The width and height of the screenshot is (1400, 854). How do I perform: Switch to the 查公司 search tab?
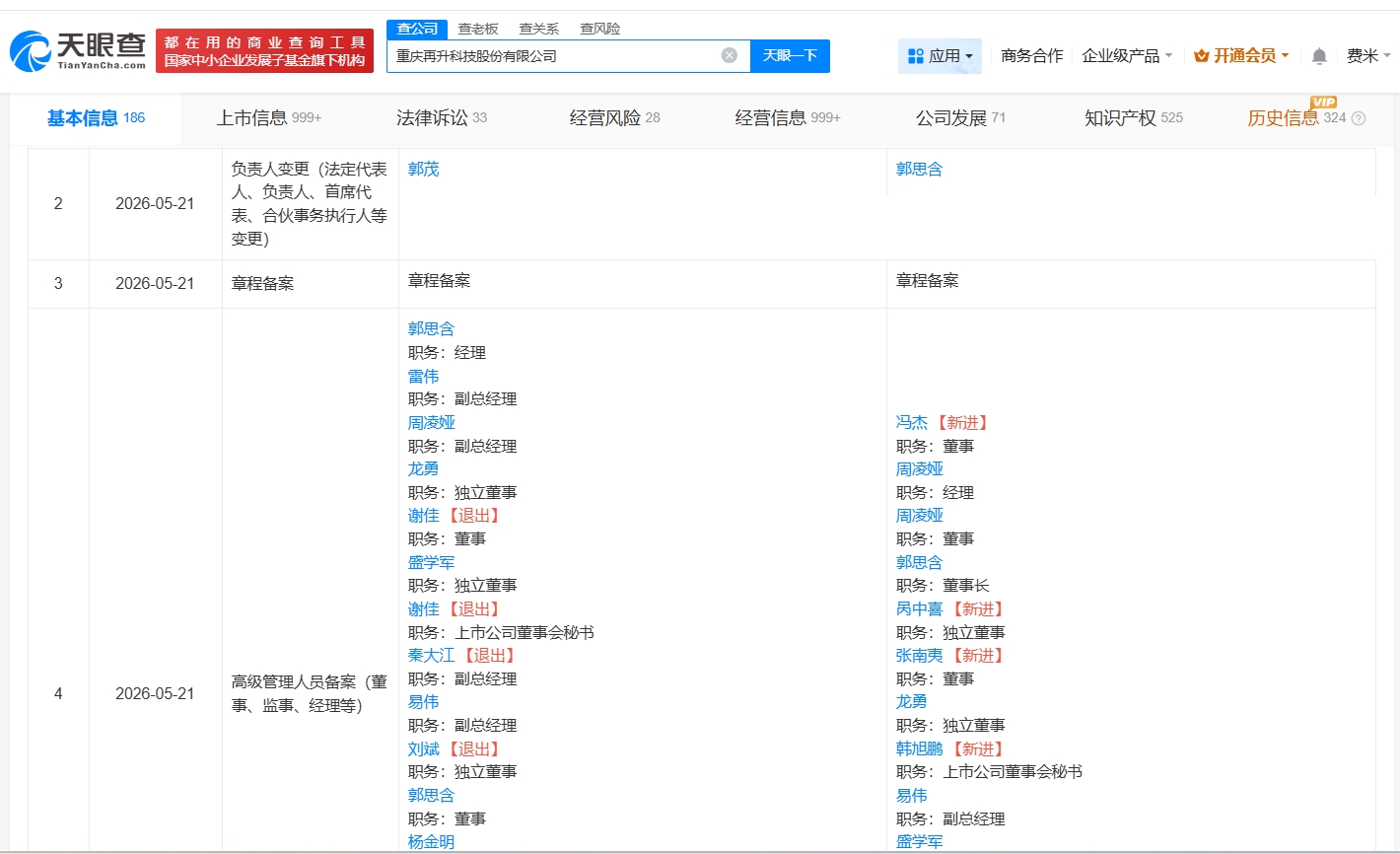pos(417,29)
